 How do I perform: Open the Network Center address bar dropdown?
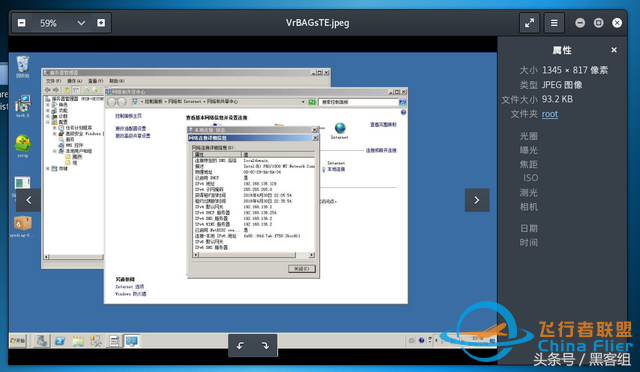click(303, 102)
